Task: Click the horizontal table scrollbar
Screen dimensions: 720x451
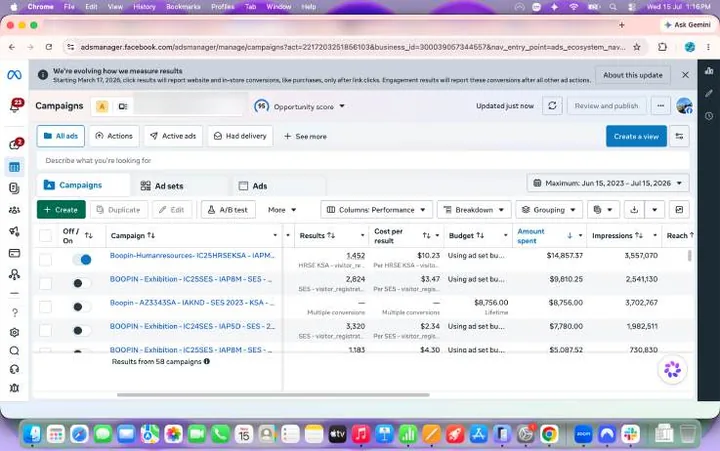Action: tap(273, 395)
